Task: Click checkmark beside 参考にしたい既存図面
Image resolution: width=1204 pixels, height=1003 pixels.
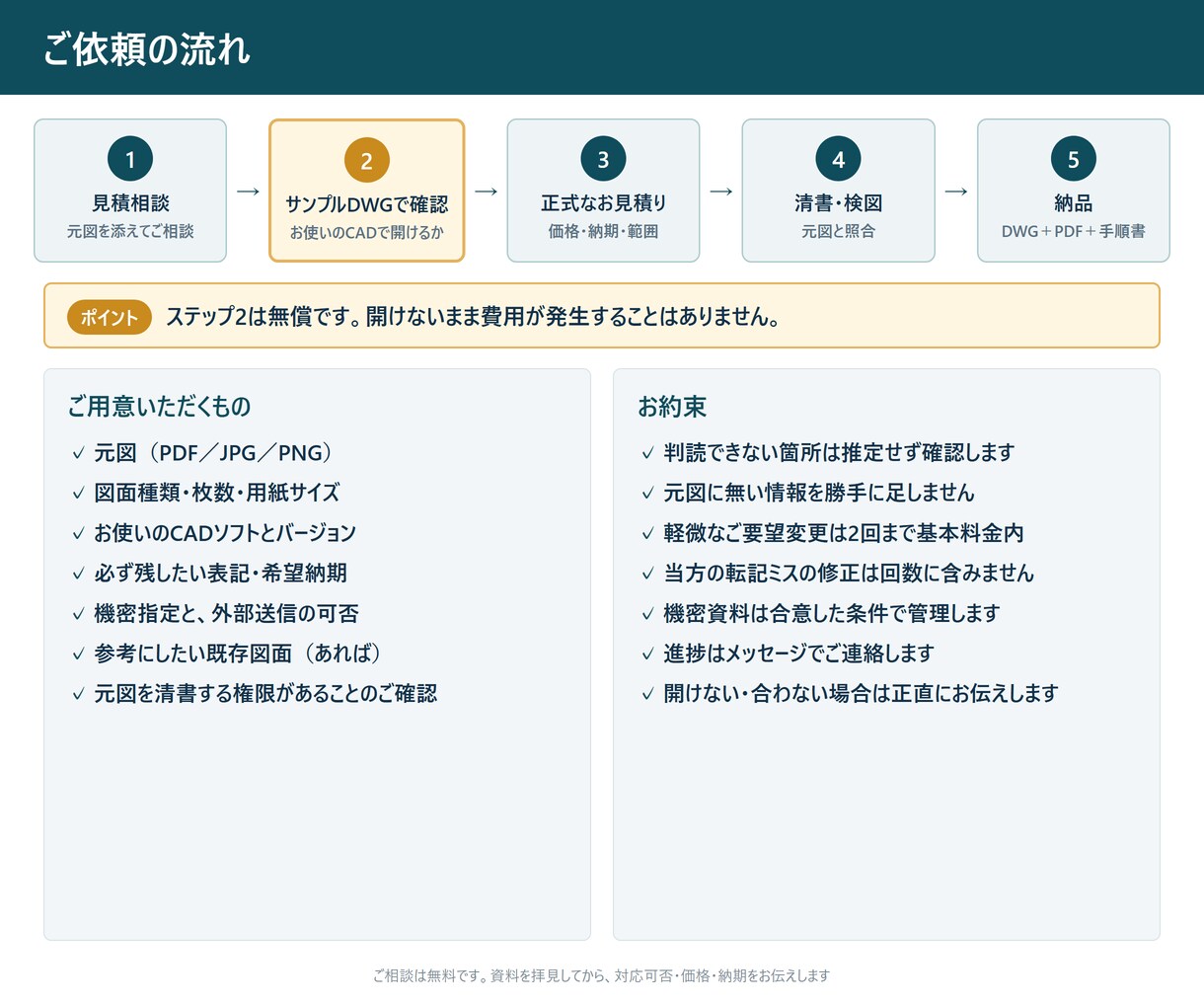Action: coord(78,654)
